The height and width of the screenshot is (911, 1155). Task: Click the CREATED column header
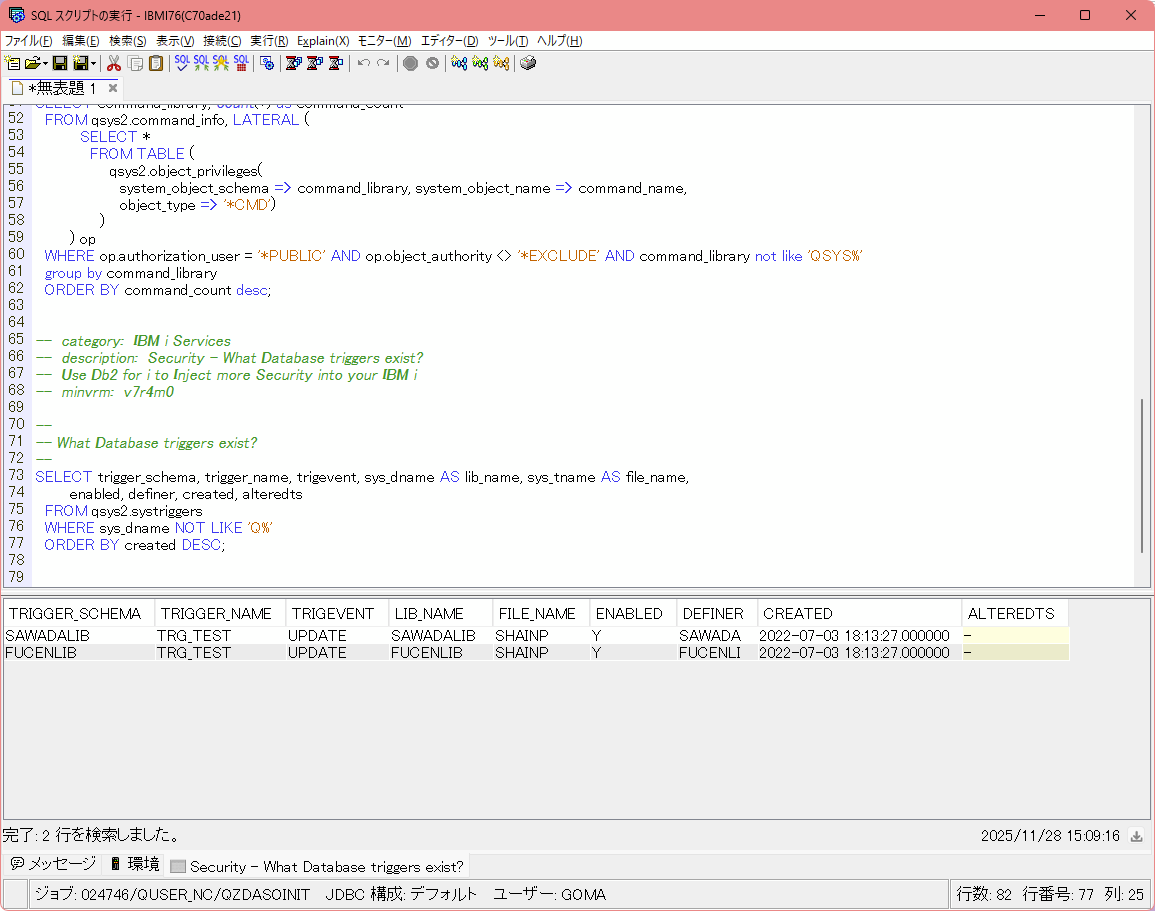(797, 613)
